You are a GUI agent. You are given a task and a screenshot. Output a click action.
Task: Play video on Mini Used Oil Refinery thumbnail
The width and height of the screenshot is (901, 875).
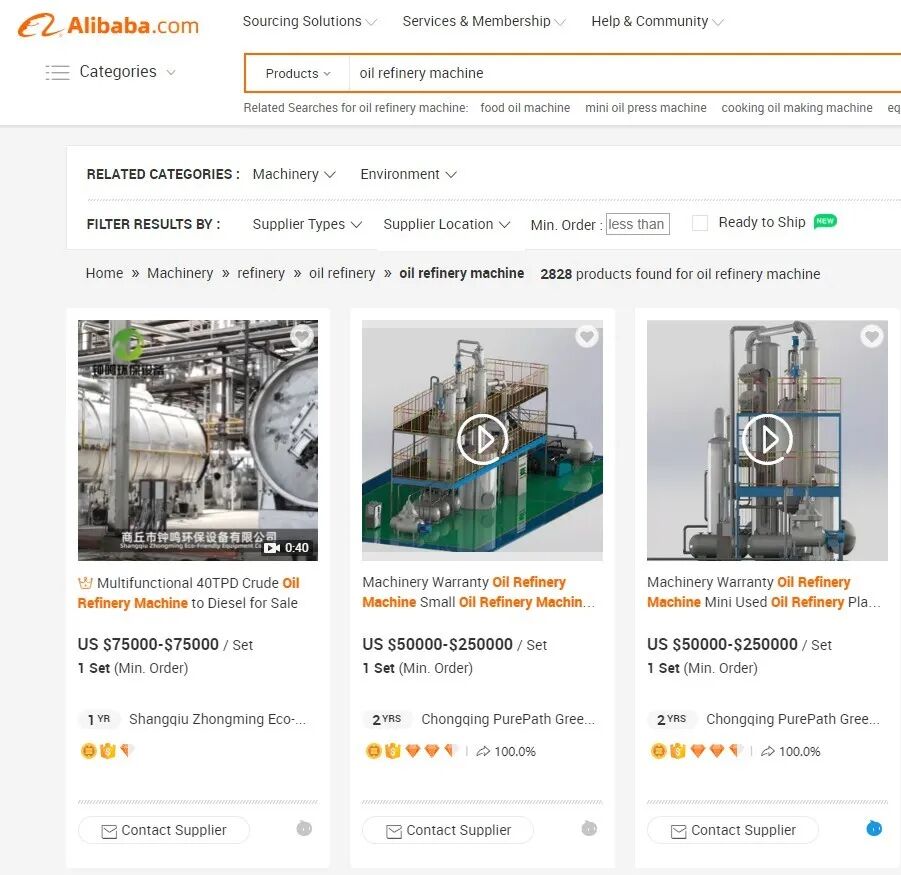(768, 440)
